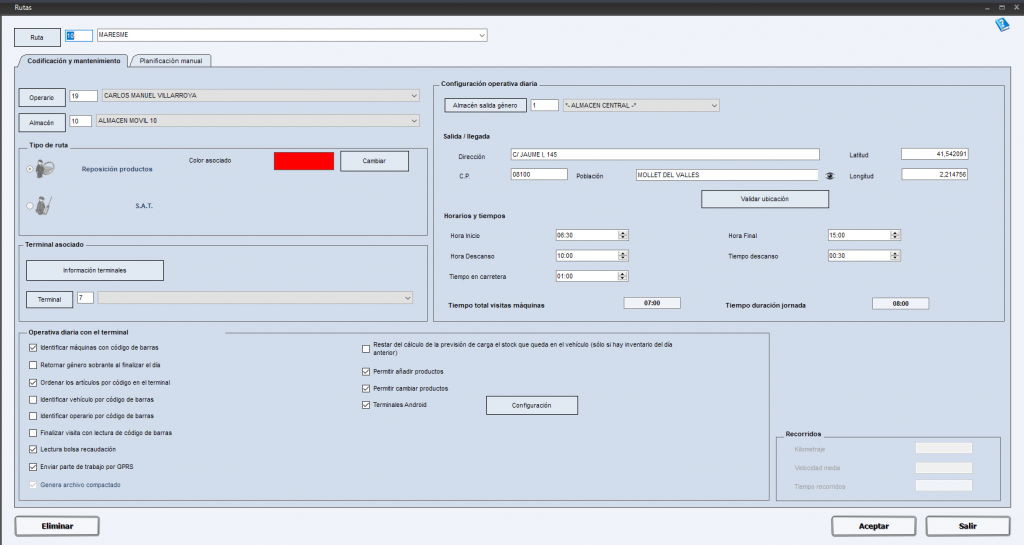The width and height of the screenshot is (1024, 545).
Task: Minimize the Rutas window
Action: [x=987, y=7]
